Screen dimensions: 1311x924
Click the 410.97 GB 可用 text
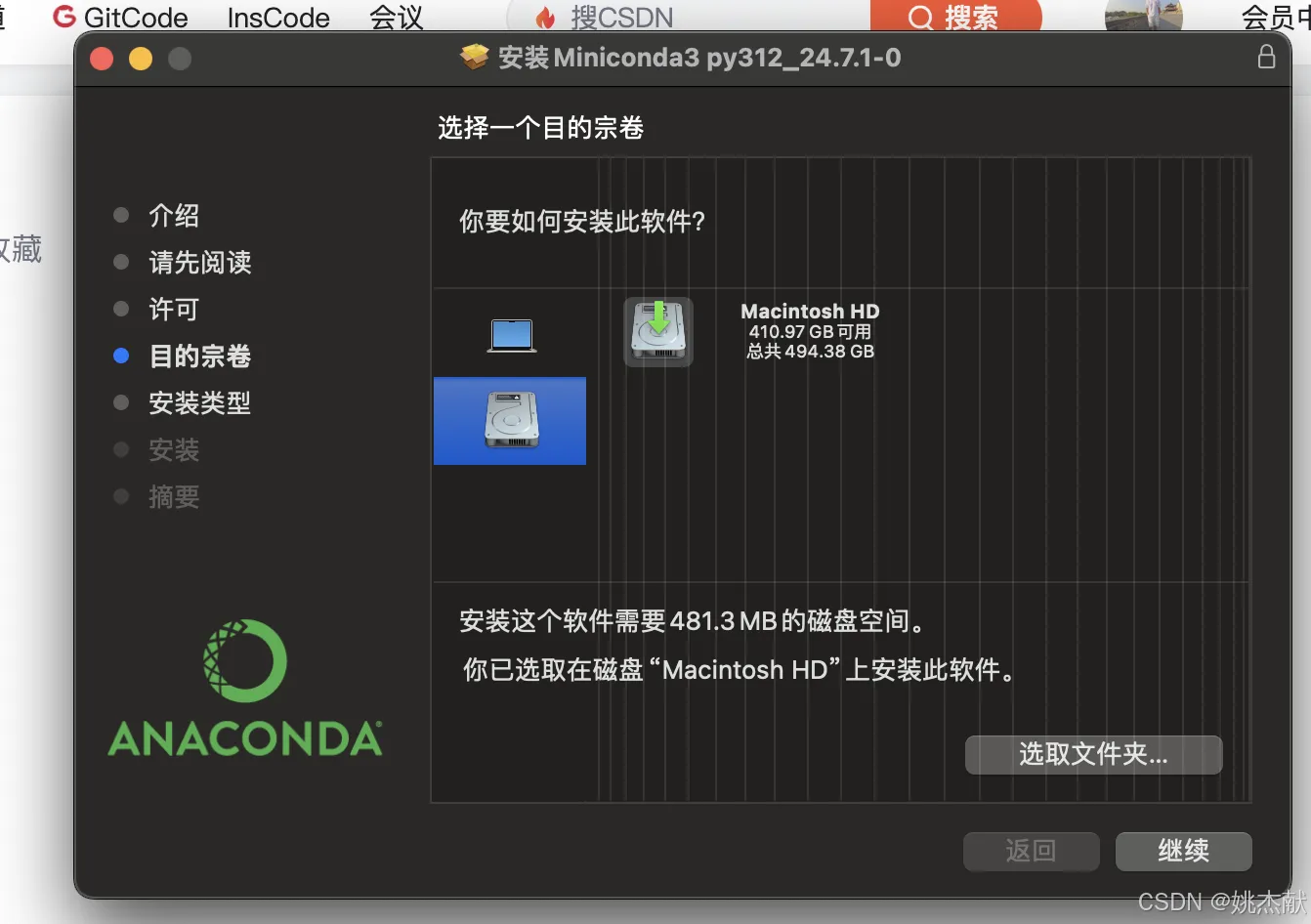point(810,331)
